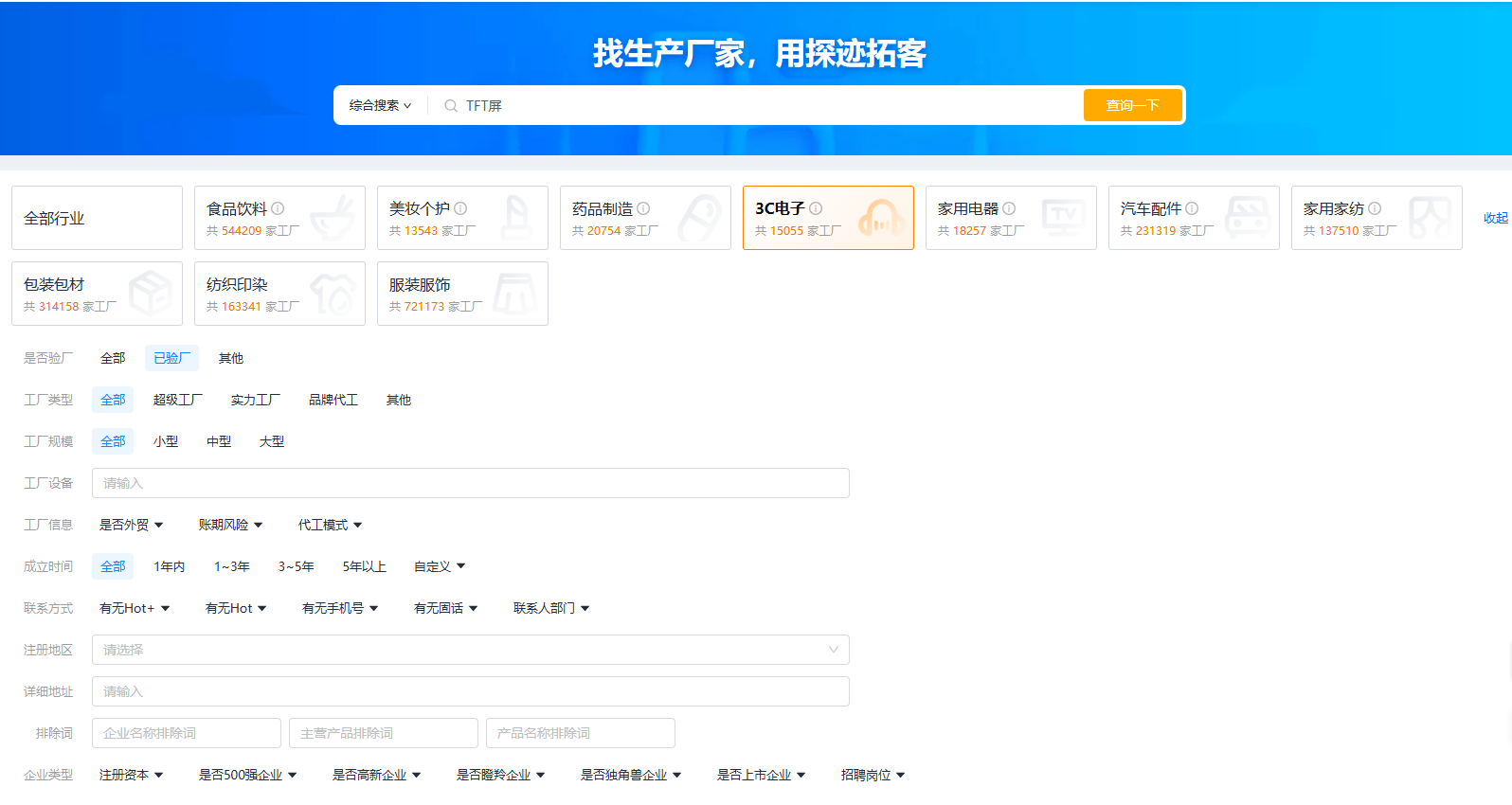
Task: Expand the 是否外贸 dropdown
Action: 131,525
